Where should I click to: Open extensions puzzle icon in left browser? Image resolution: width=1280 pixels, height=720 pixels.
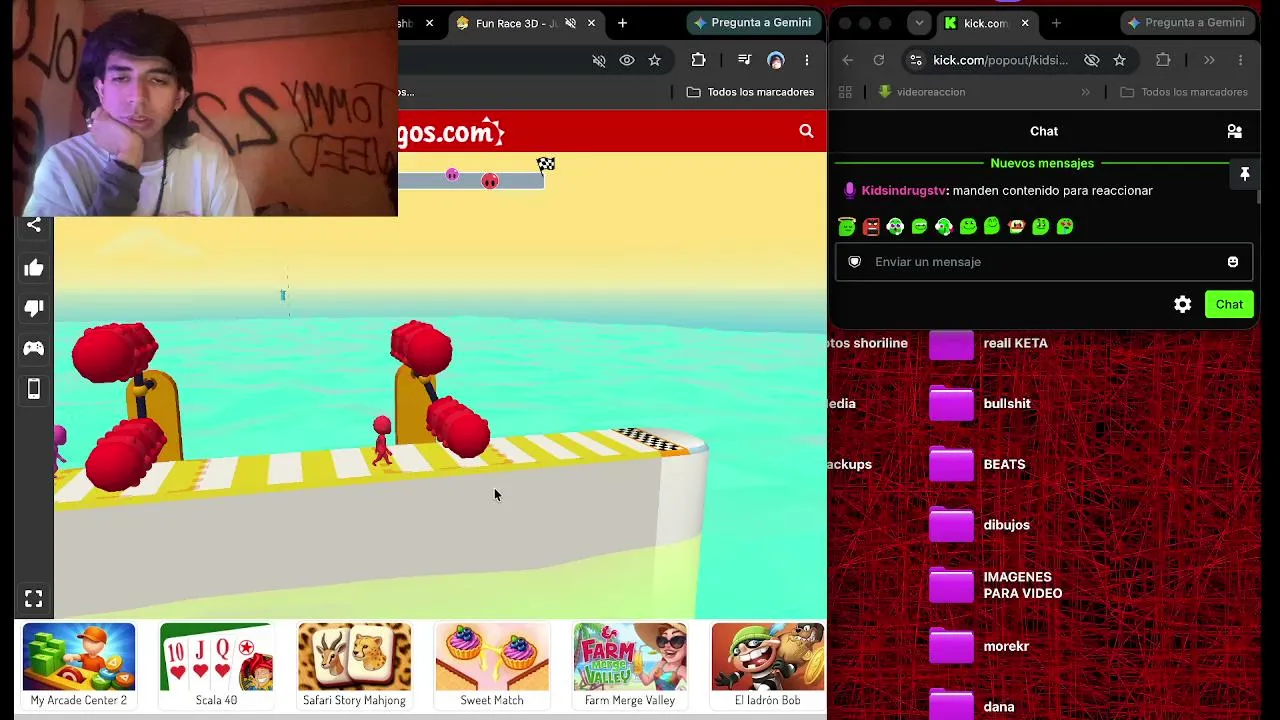698,60
